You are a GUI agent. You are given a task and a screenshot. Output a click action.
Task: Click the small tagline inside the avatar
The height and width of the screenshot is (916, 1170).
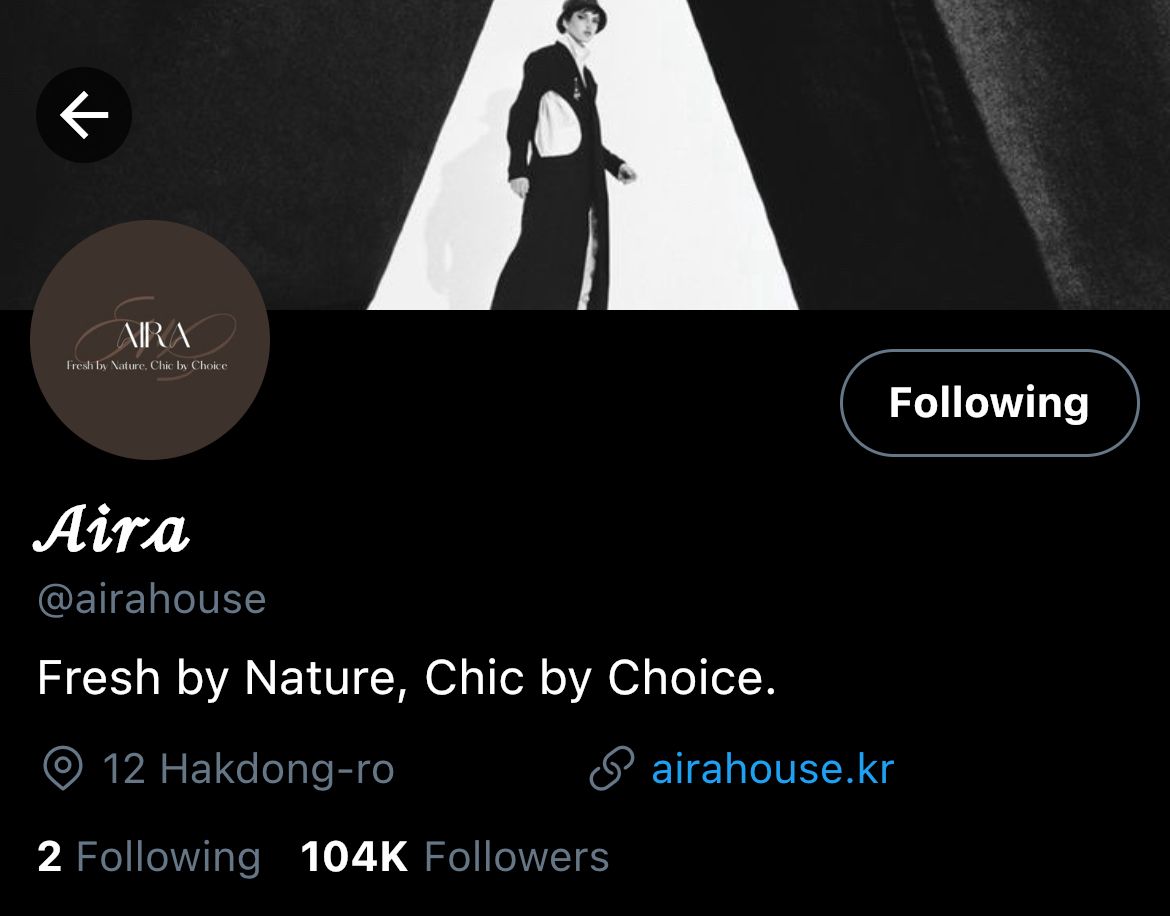point(147,366)
